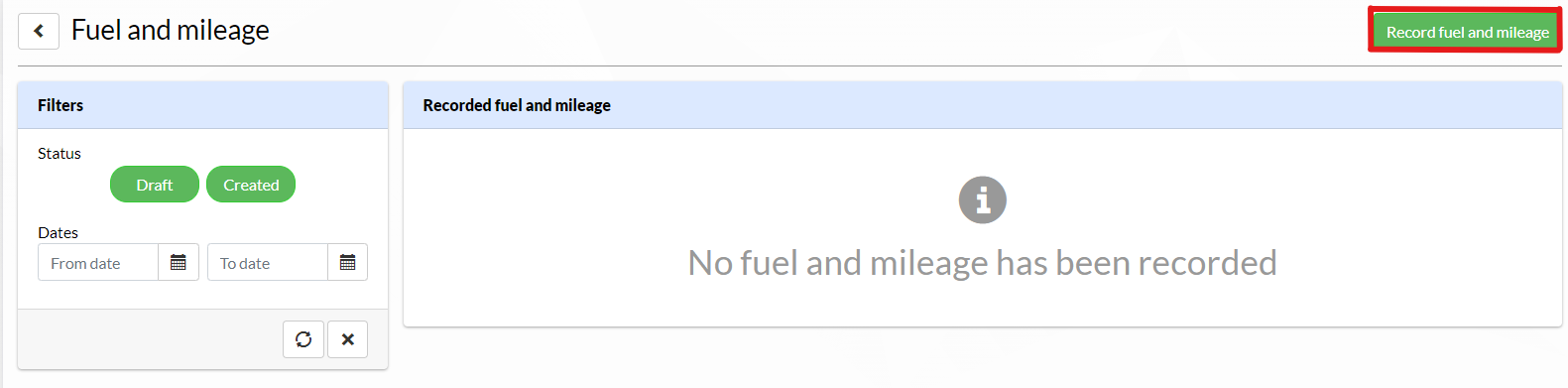Focus the From date input field
Image resolution: width=1568 pixels, height=388 pixels.
coord(98,262)
